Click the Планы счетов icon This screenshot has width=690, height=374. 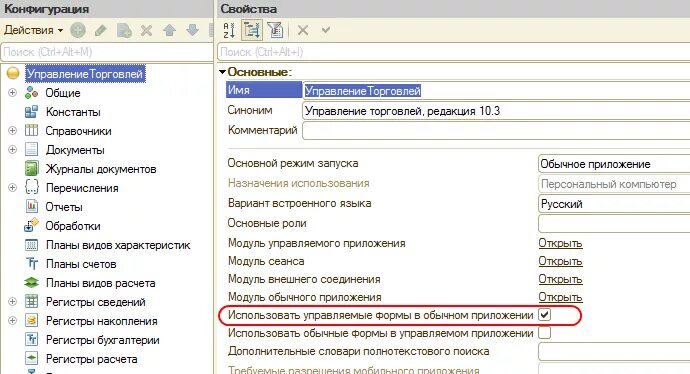tap(31, 264)
